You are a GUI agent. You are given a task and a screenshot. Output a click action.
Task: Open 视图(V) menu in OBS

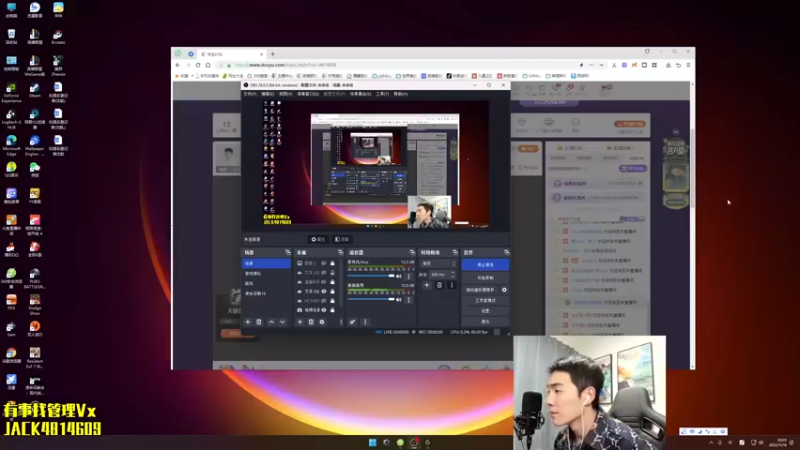(285, 94)
